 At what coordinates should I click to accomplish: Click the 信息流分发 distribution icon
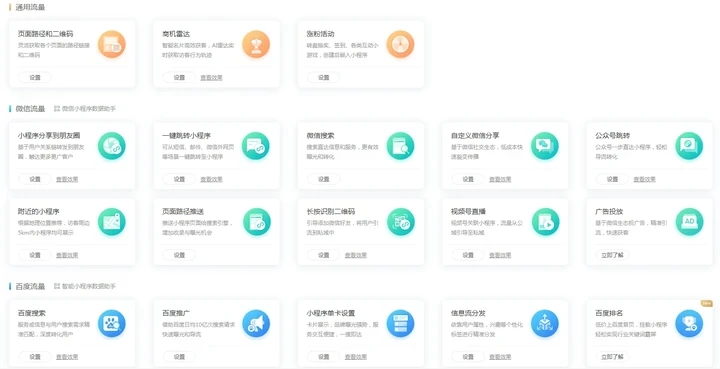click(545, 324)
